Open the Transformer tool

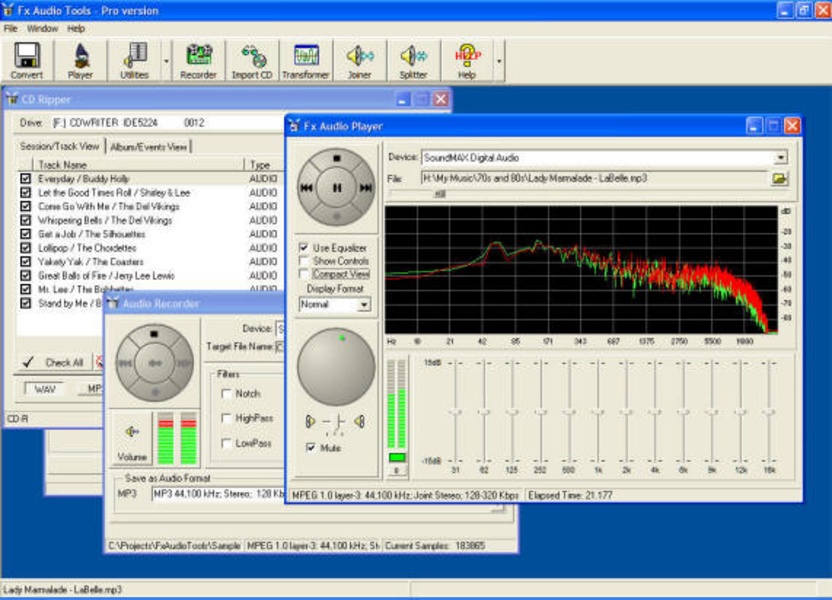(x=305, y=60)
